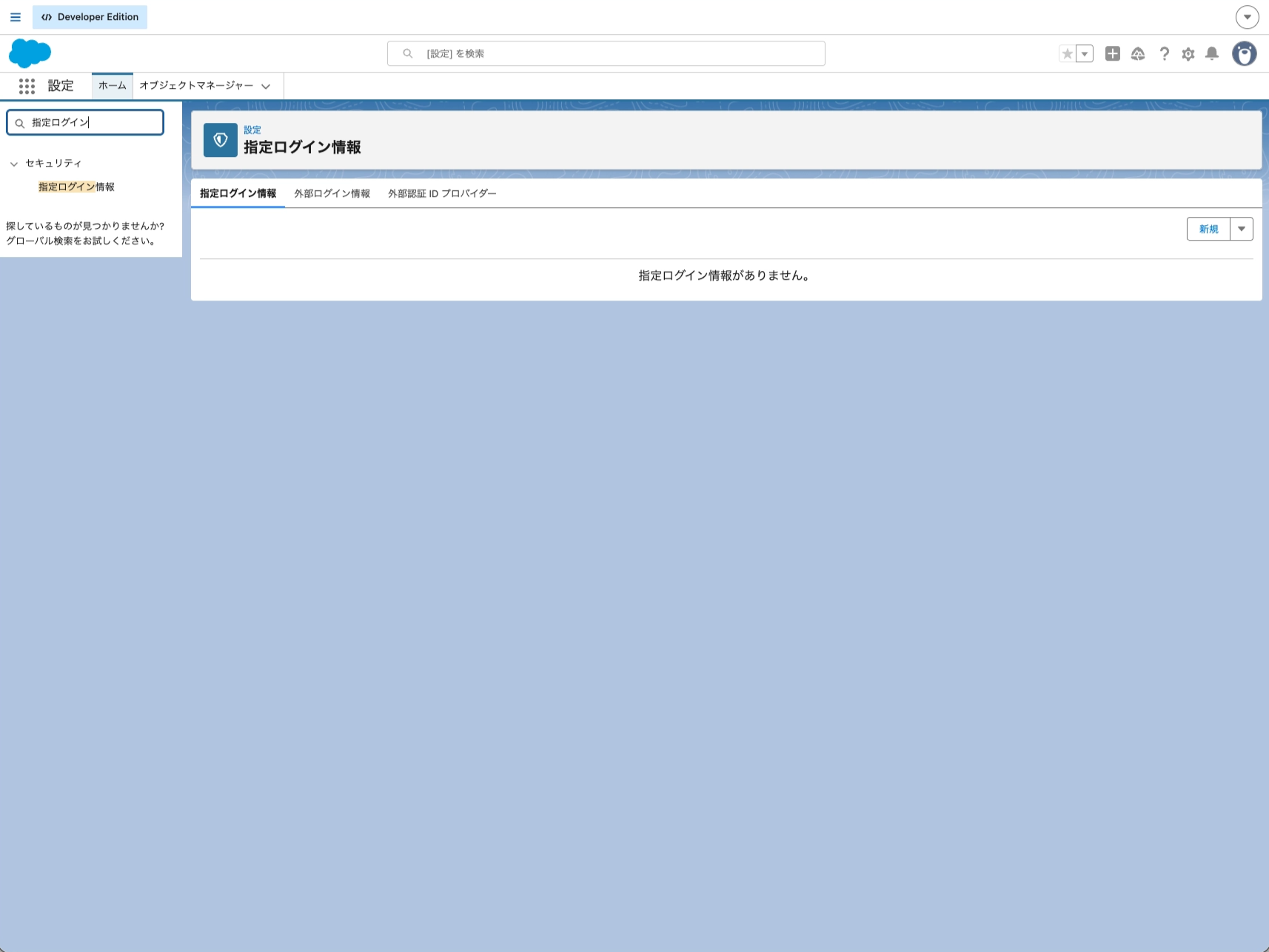Expand the オブジェクトマネージャー chevron menu
The height and width of the screenshot is (952, 1269).
pyautogui.click(x=266, y=87)
